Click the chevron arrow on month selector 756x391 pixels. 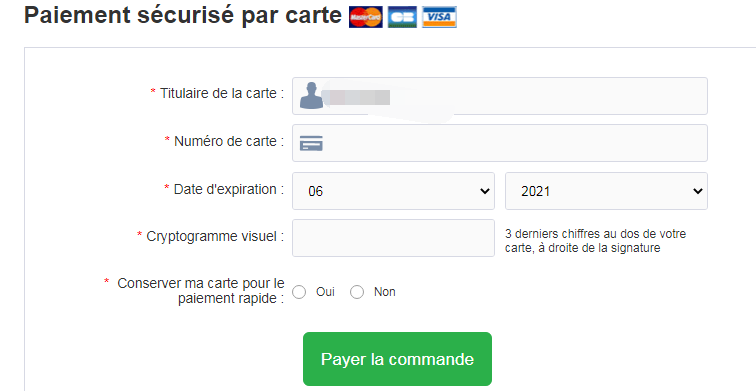point(485,191)
